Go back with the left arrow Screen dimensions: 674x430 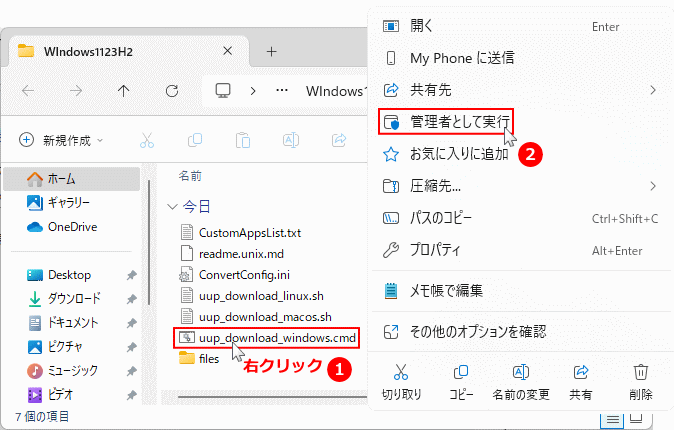coord(28,91)
